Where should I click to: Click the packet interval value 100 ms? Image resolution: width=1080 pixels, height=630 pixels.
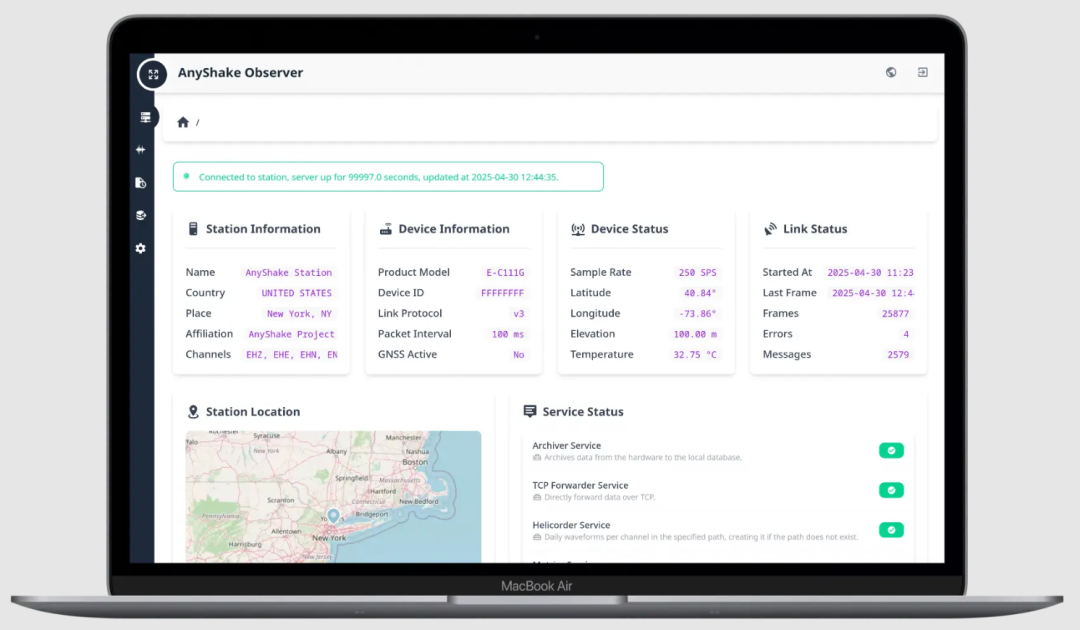(x=508, y=334)
